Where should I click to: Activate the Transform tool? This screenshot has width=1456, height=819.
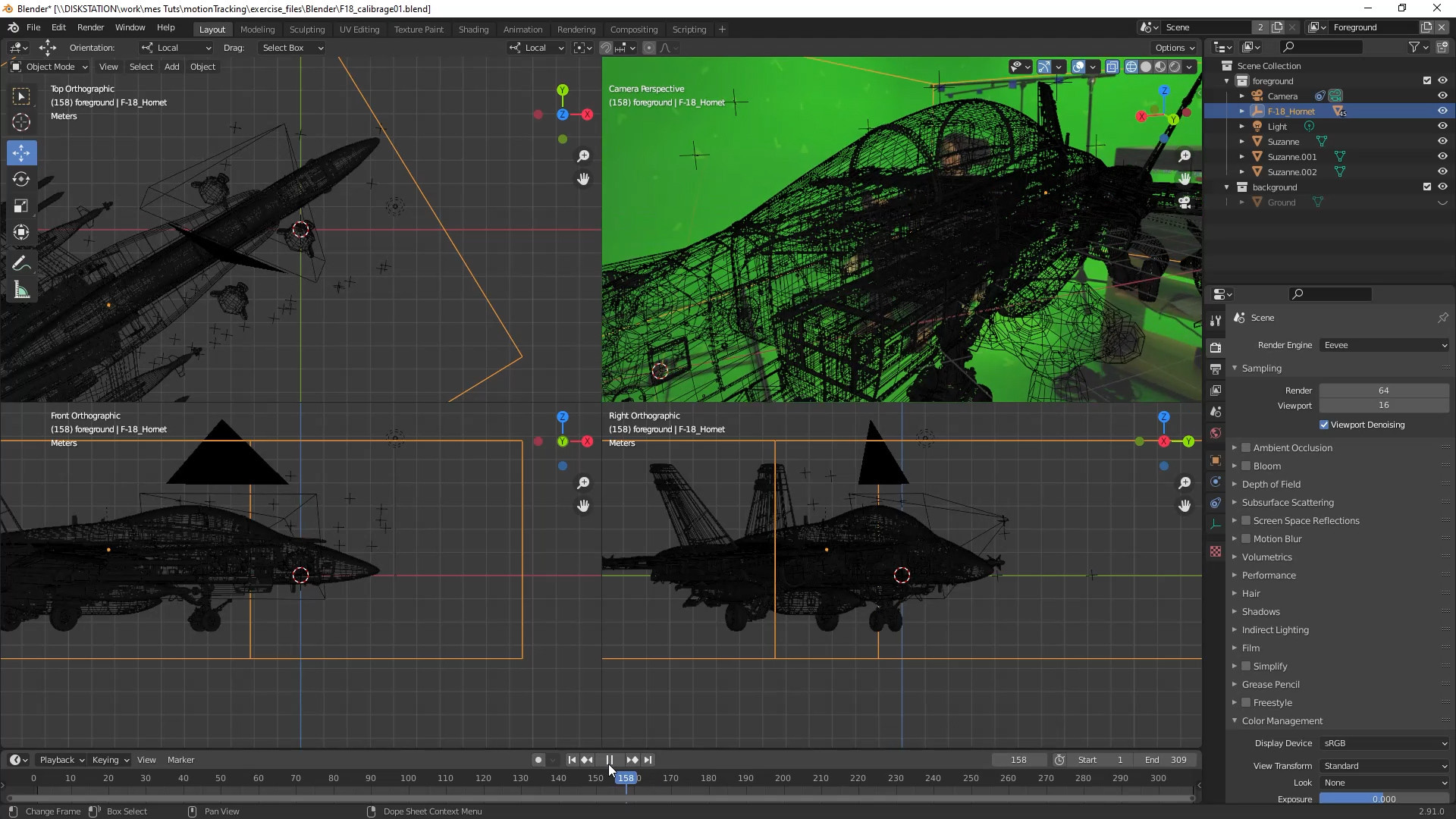[21, 232]
